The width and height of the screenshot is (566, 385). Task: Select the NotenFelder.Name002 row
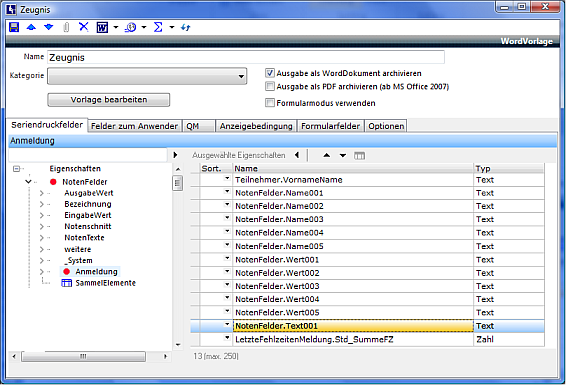point(367,206)
